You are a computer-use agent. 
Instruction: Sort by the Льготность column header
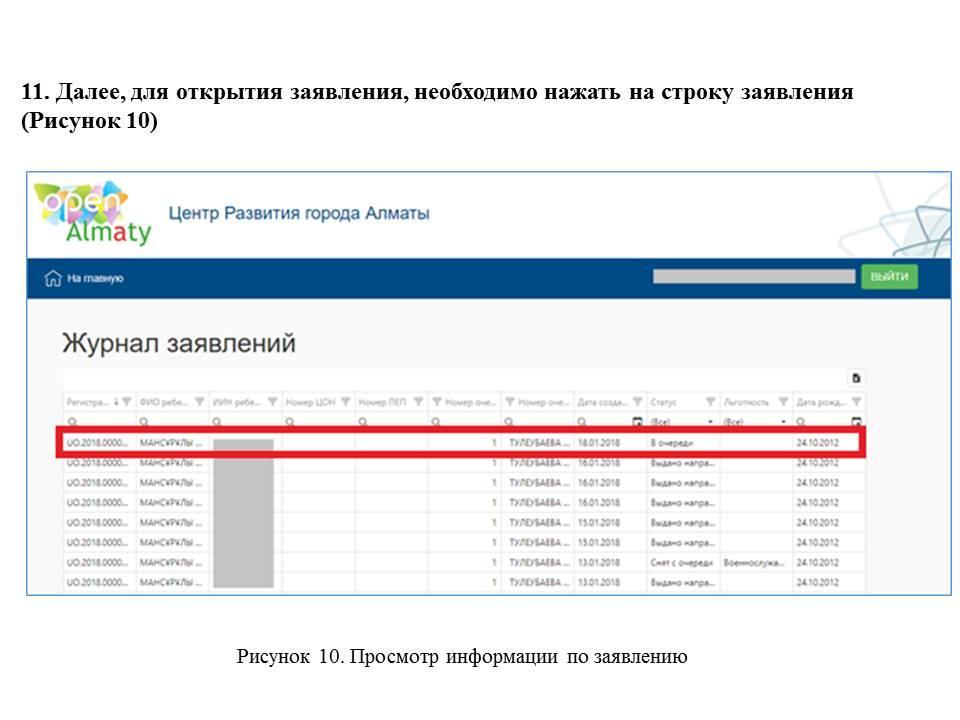pos(746,402)
